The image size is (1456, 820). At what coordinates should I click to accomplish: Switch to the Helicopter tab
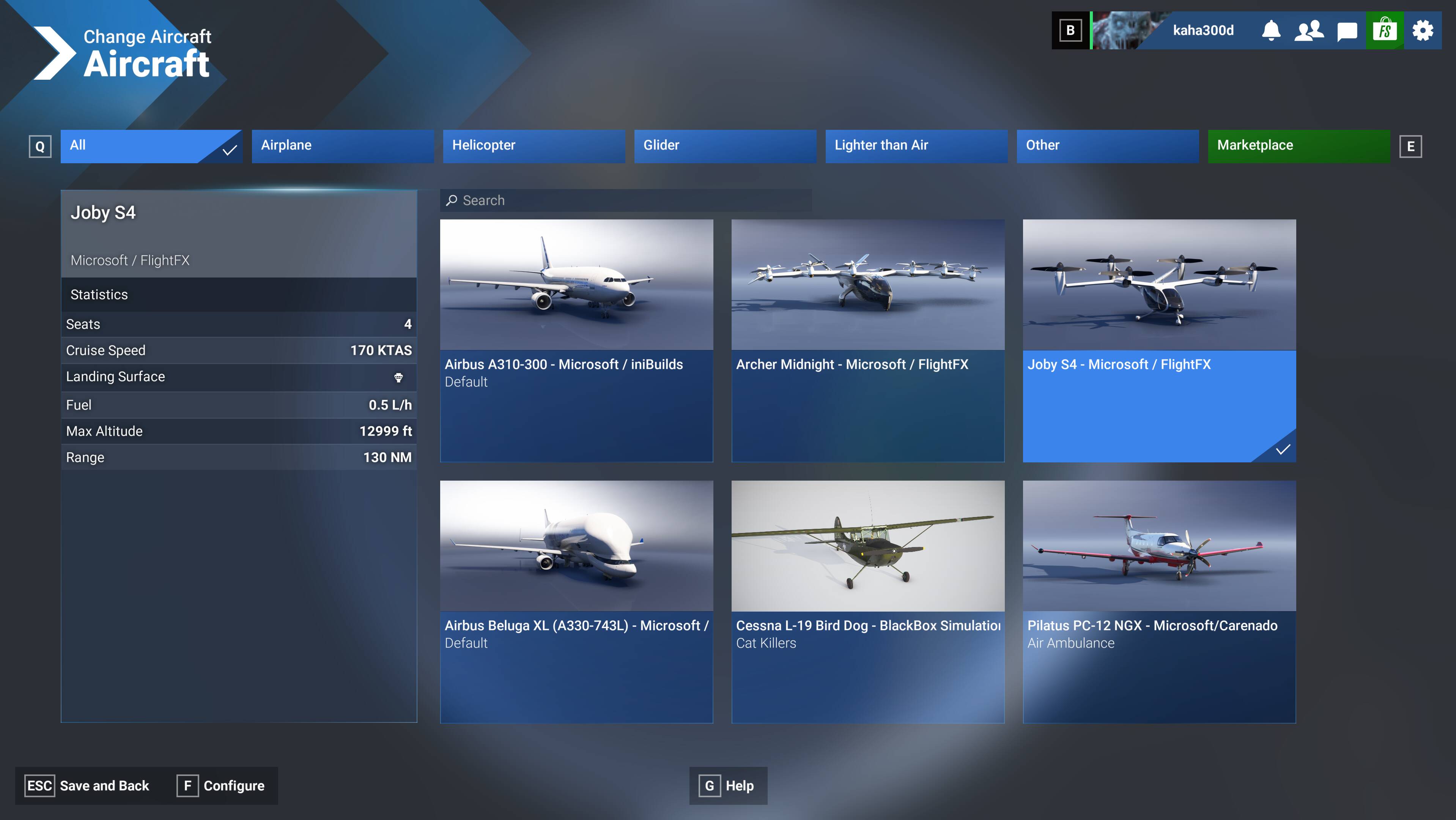534,146
